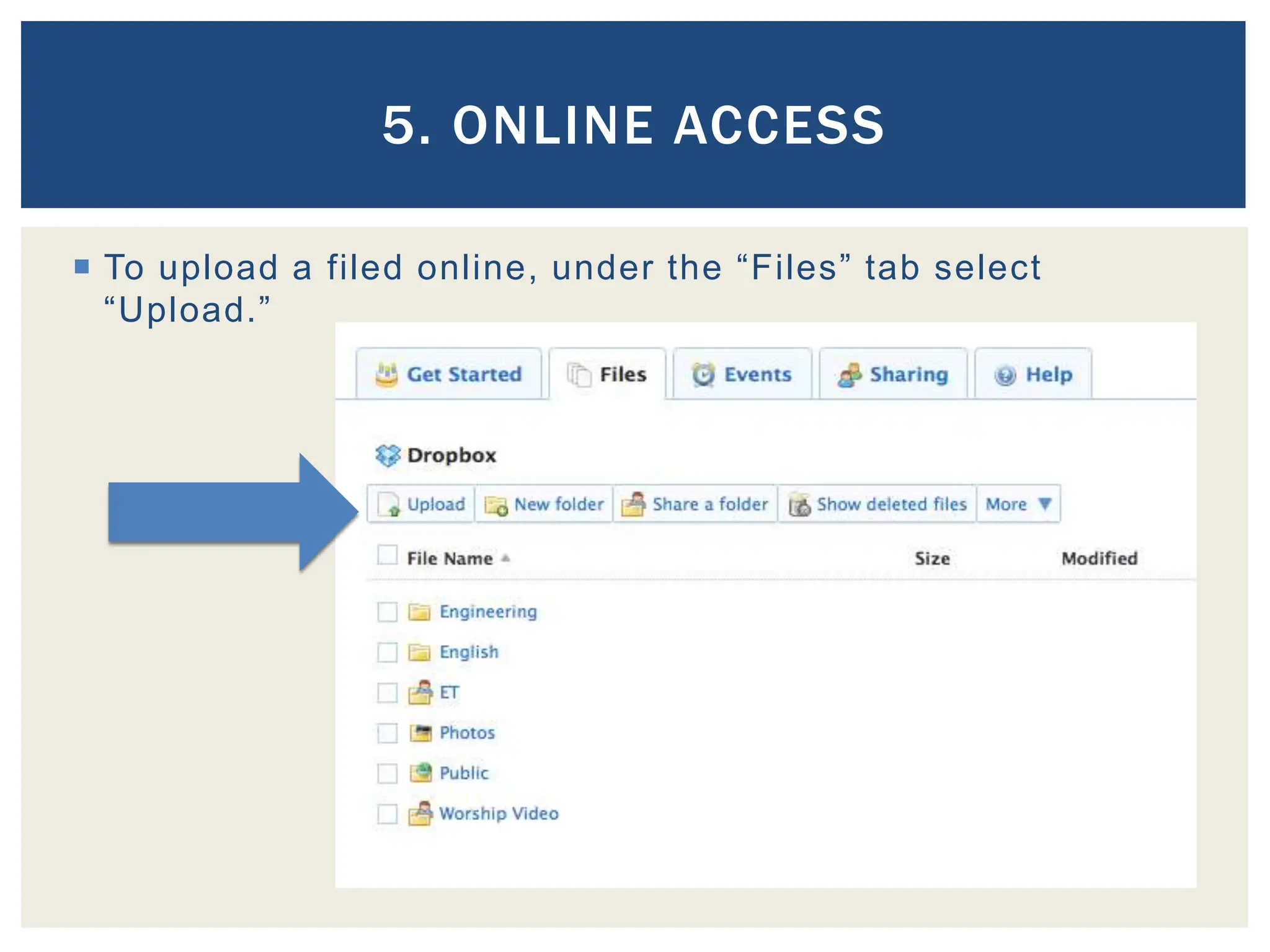Click the Sharing people icon
Screen dimensions: 1270x952
850,375
